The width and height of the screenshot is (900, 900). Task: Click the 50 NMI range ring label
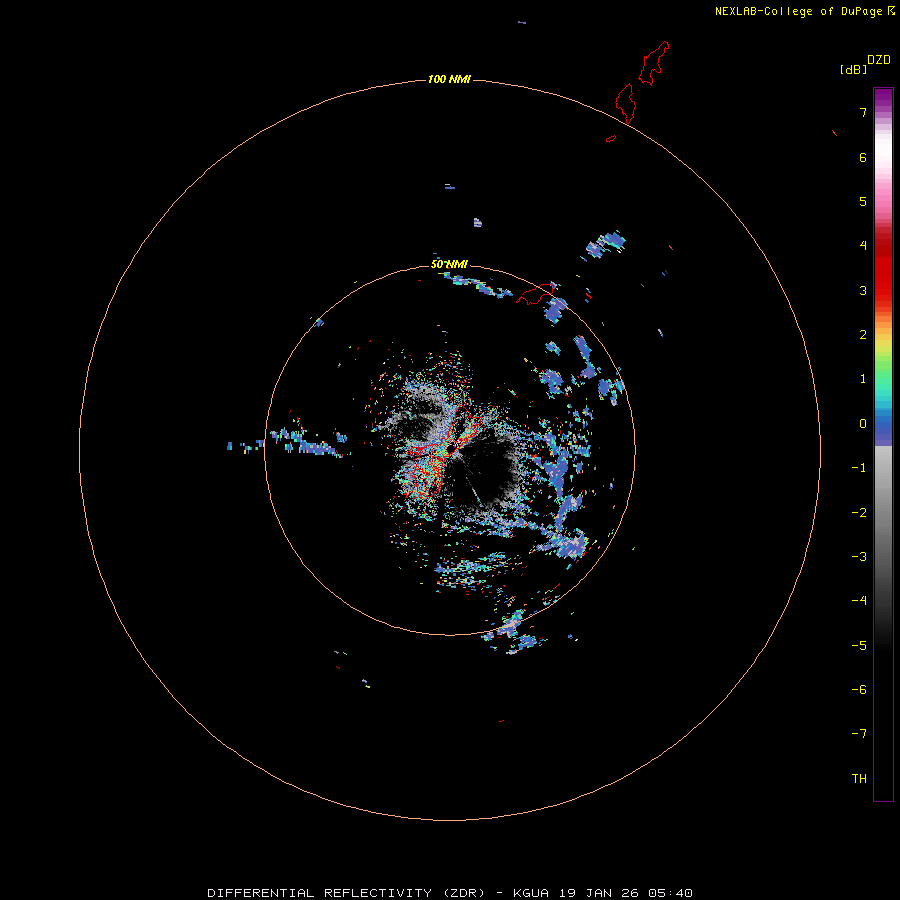[x=449, y=264]
